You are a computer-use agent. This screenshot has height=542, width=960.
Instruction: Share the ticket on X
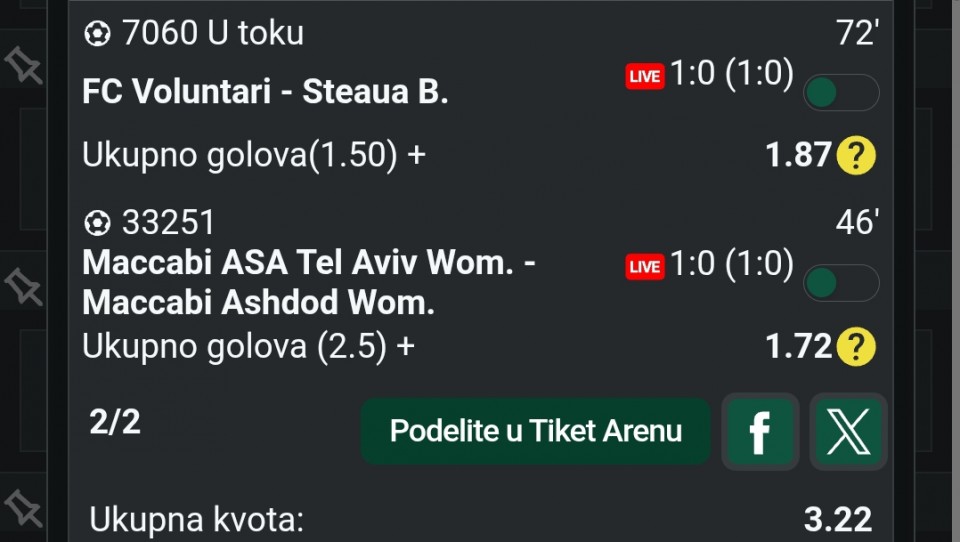coord(848,432)
